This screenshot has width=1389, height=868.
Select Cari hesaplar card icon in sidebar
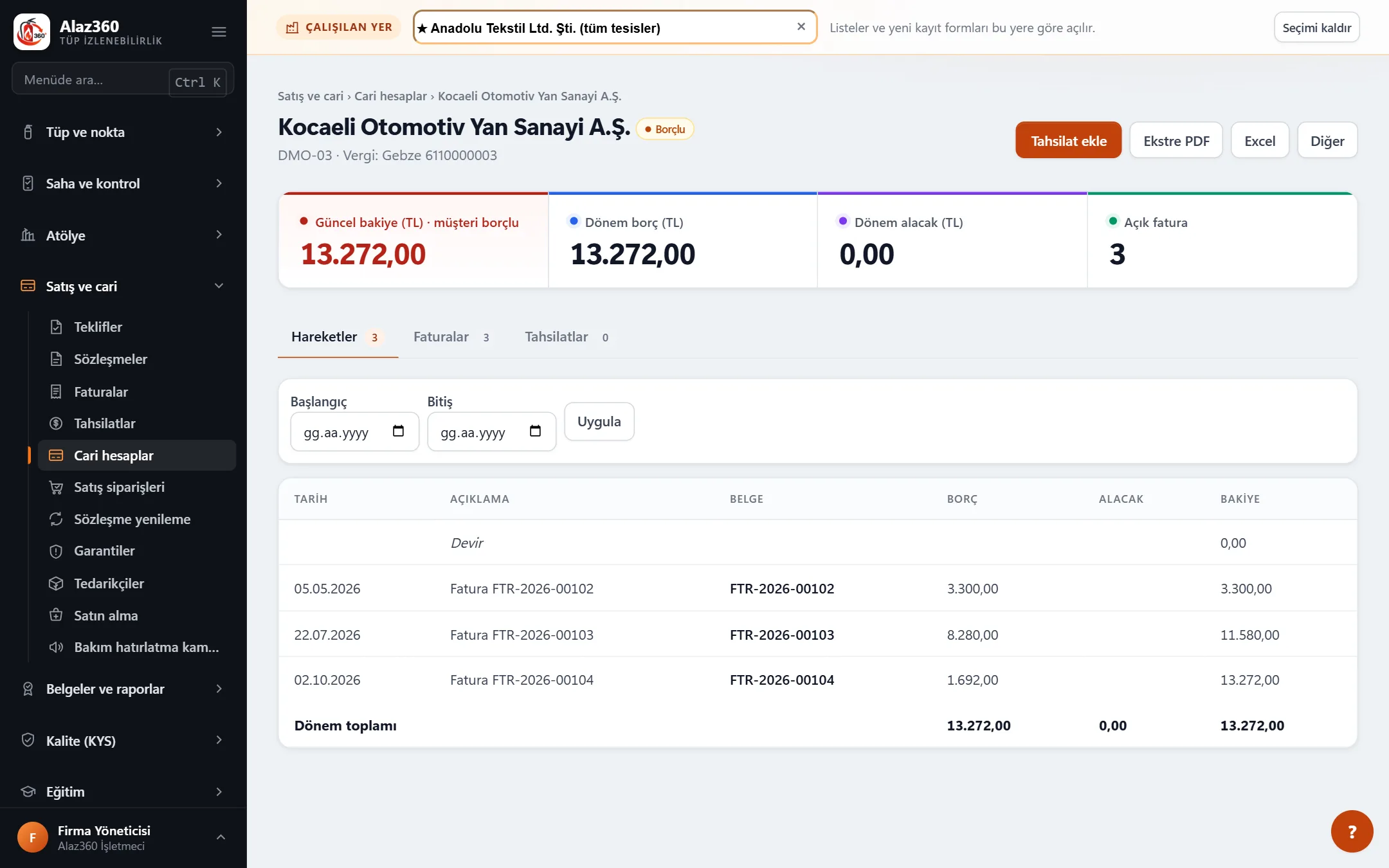tap(56, 455)
